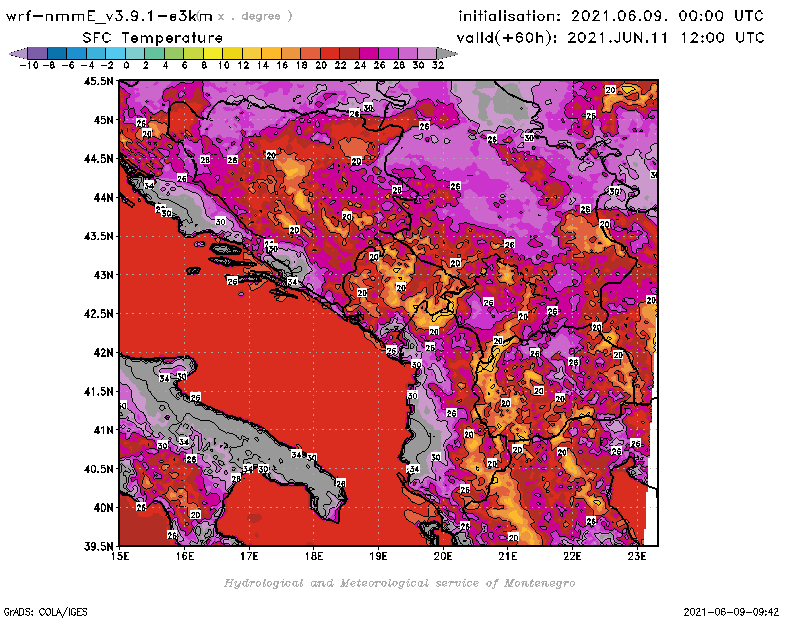This screenshot has width=800, height=618.
Task: Click the 45.5N latitude axis label
Action: 98,81
